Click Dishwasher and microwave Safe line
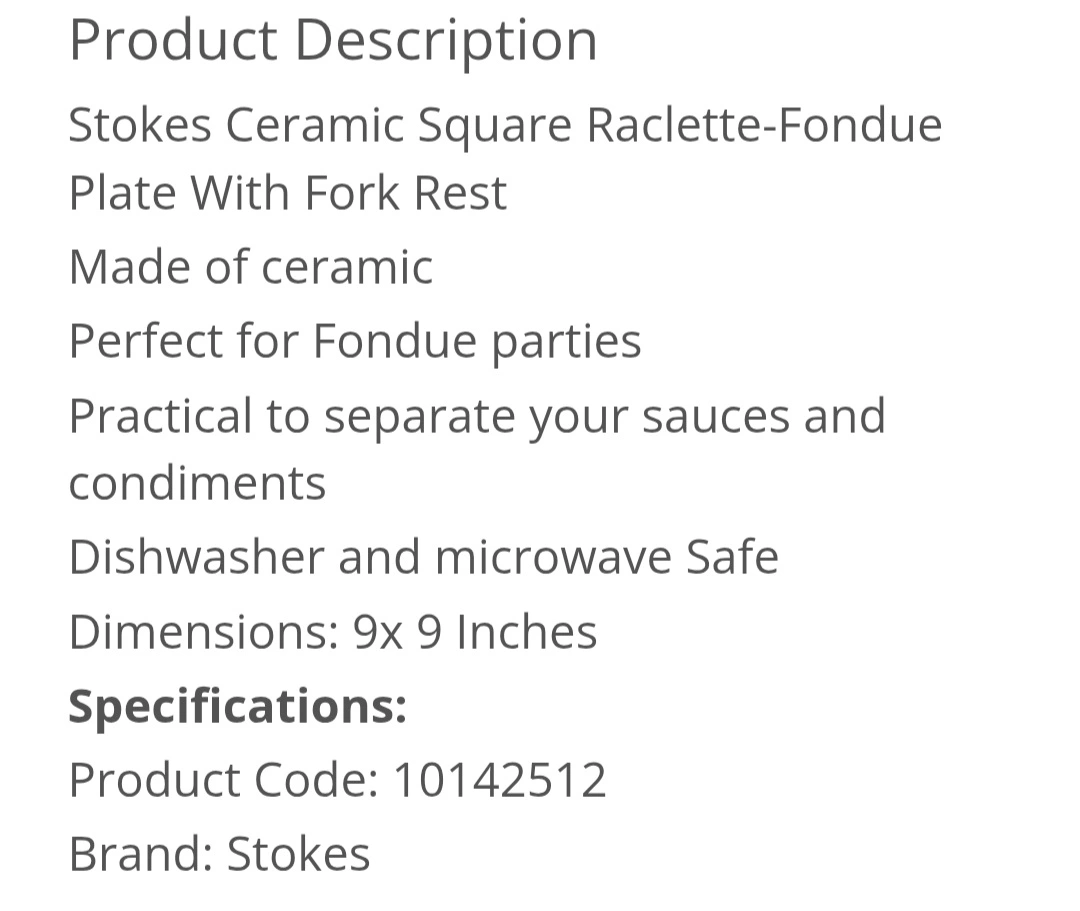 (x=424, y=557)
